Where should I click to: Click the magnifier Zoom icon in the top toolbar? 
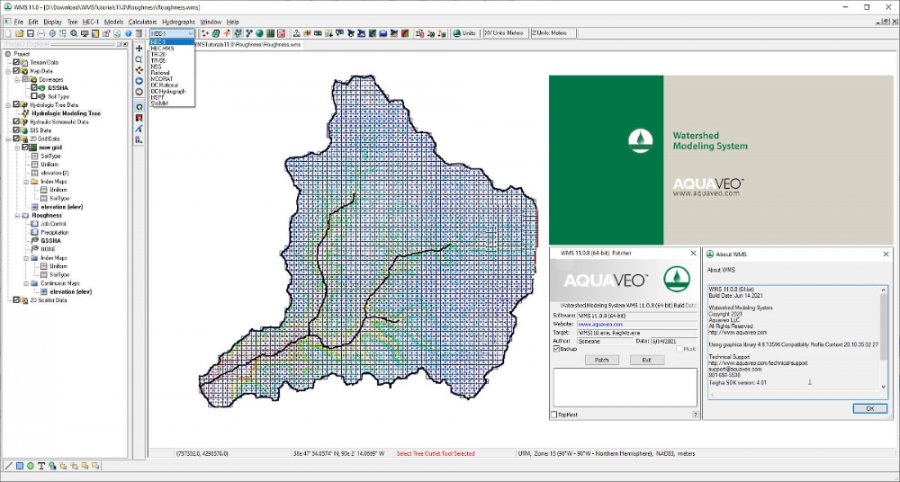pos(73,33)
